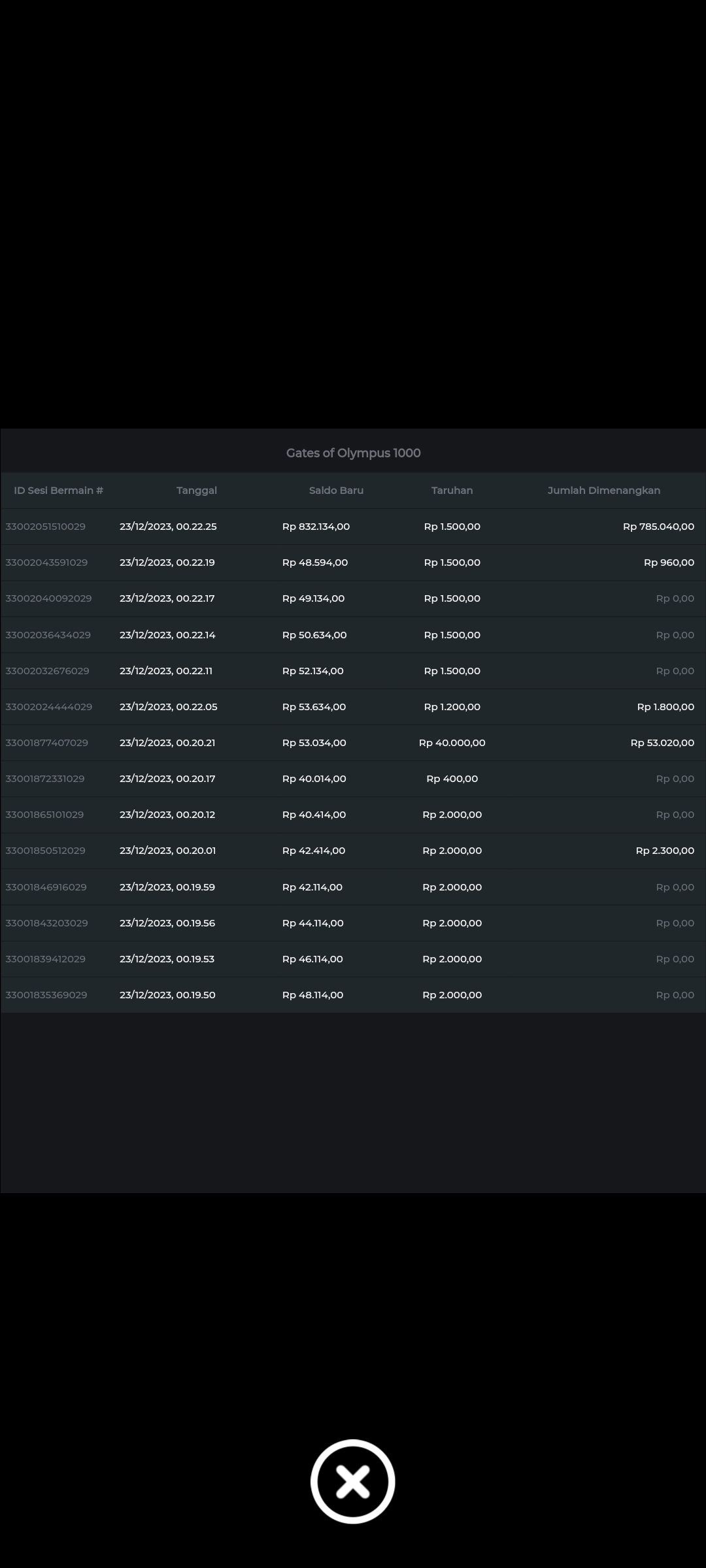Click the Tanggal column header
706x1568 pixels.
click(x=197, y=491)
